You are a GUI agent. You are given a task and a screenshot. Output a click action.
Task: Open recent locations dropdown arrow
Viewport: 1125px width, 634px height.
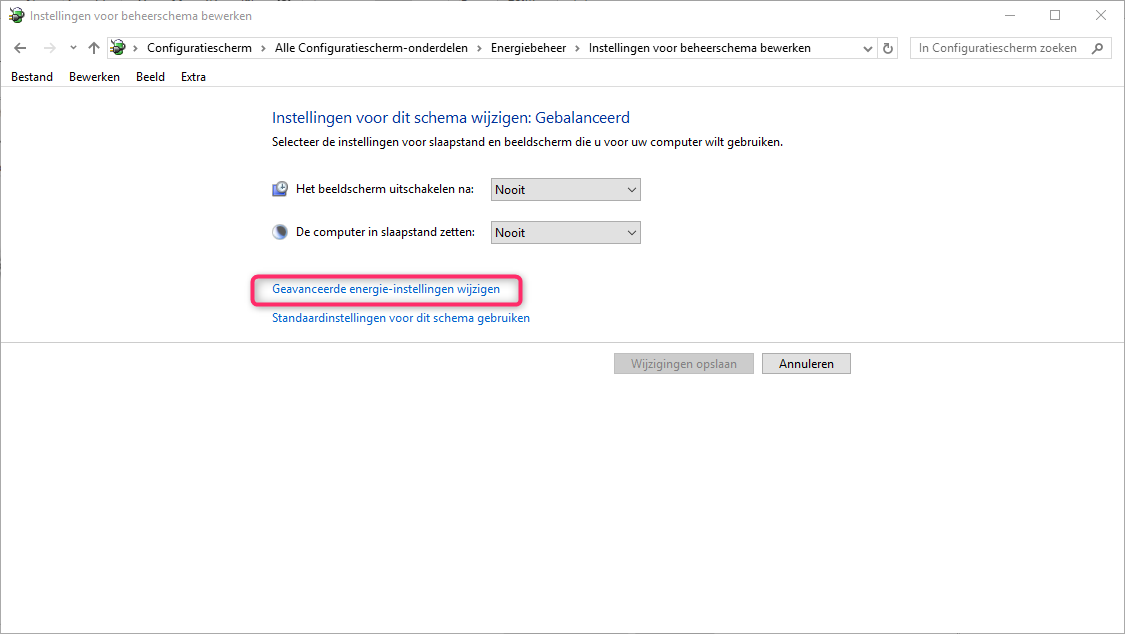pyautogui.click(x=73, y=48)
